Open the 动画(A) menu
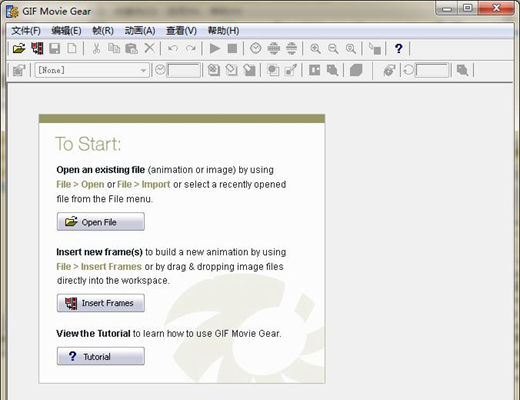Image resolution: width=520 pixels, height=400 pixels. [x=140, y=31]
